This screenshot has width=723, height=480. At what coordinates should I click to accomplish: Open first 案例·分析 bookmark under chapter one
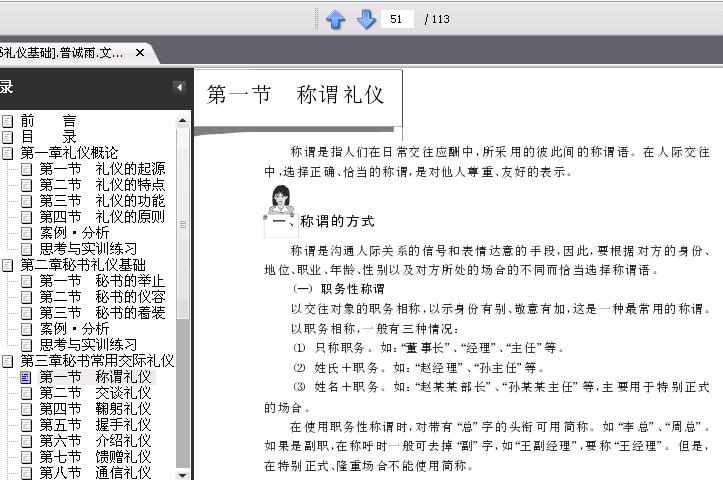[x=74, y=233]
